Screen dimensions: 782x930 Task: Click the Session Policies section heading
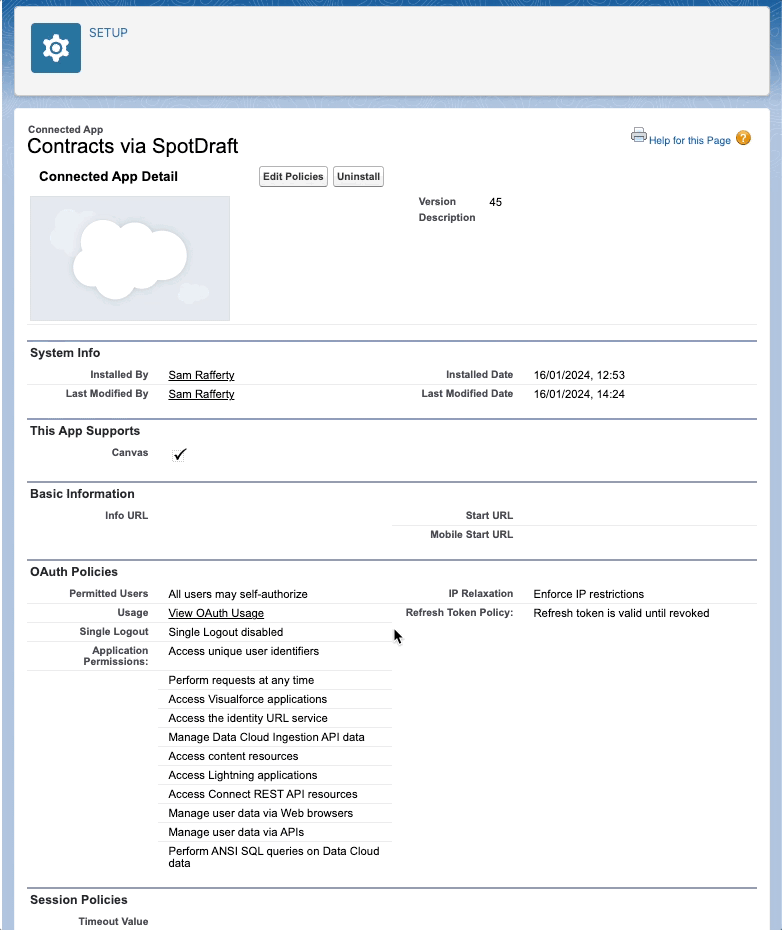(79, 900)
